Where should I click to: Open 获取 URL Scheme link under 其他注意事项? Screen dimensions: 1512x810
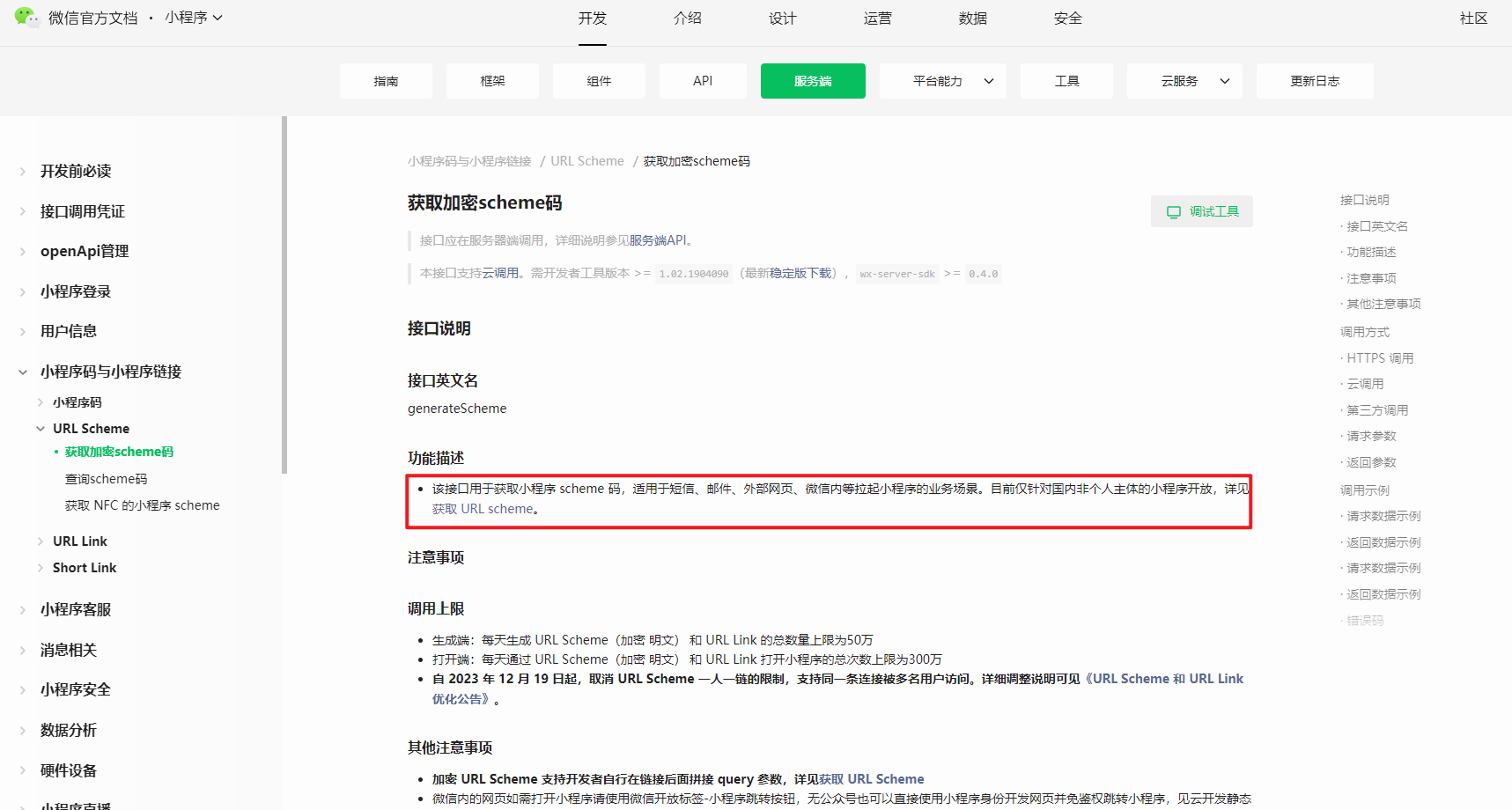[872, 779]
